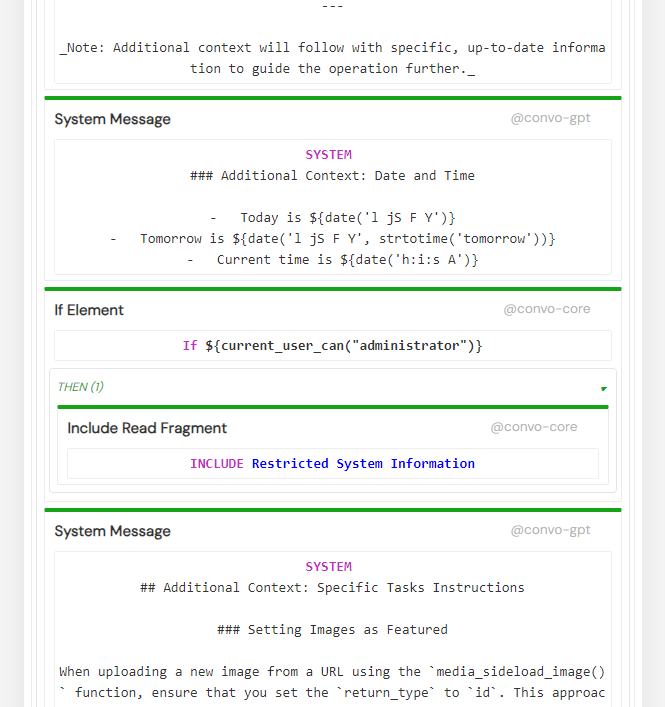Click @convo-core tag beside If Element
Screen dimensions: 665x707
pyautogui.click(x=546, y=309)
